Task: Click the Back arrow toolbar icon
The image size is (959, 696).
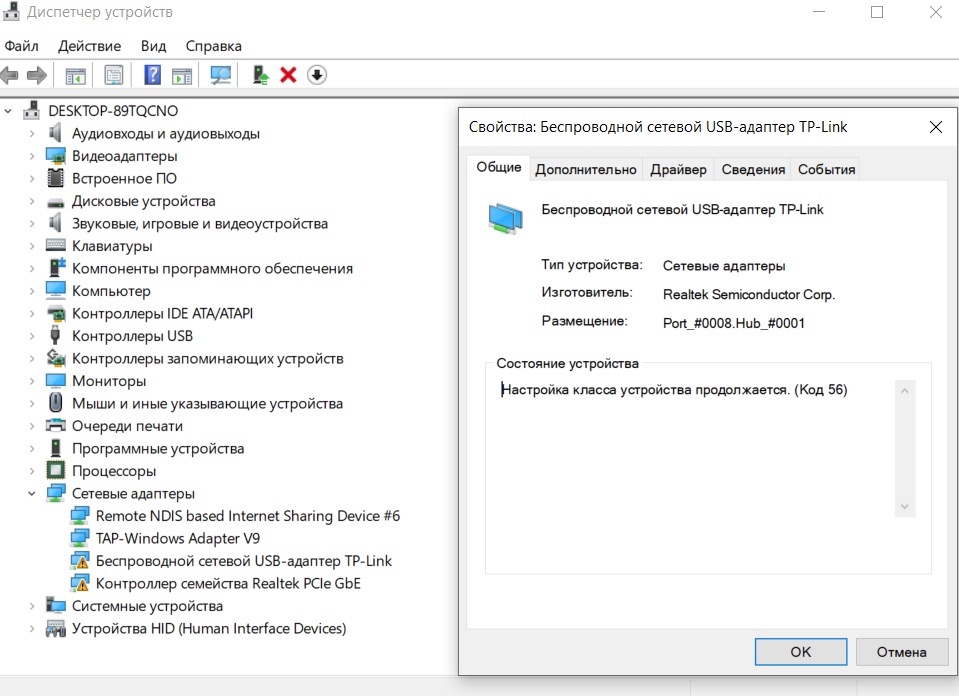Action: (x=10, y=75)
